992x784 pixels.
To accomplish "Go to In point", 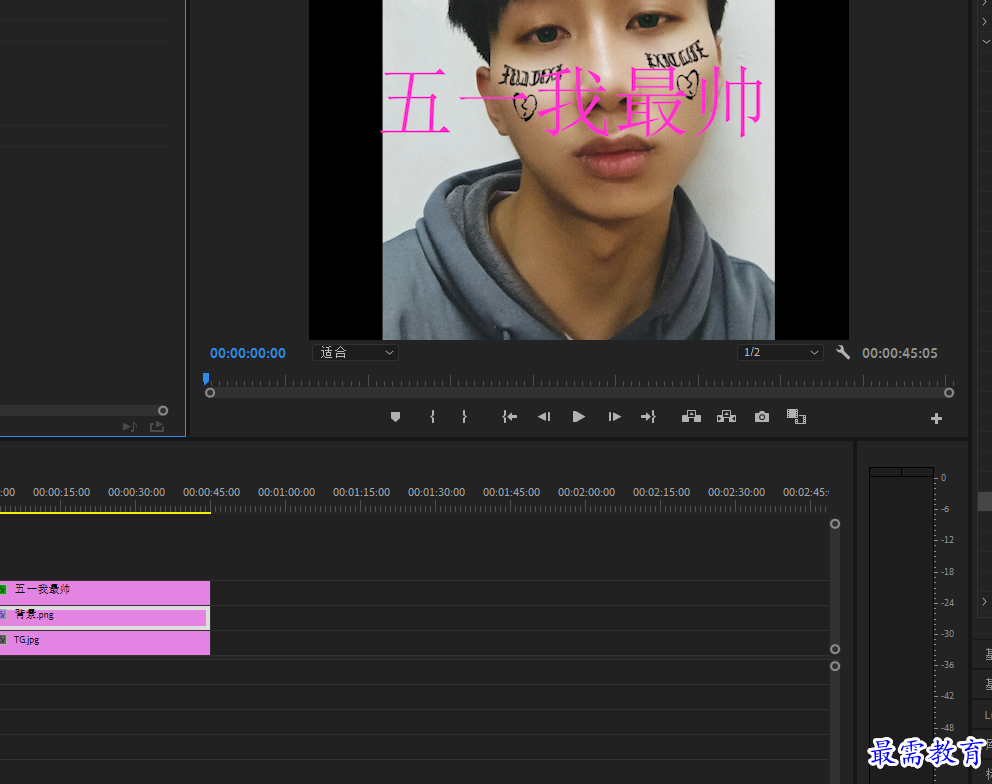I will click(x=509, y=416).
